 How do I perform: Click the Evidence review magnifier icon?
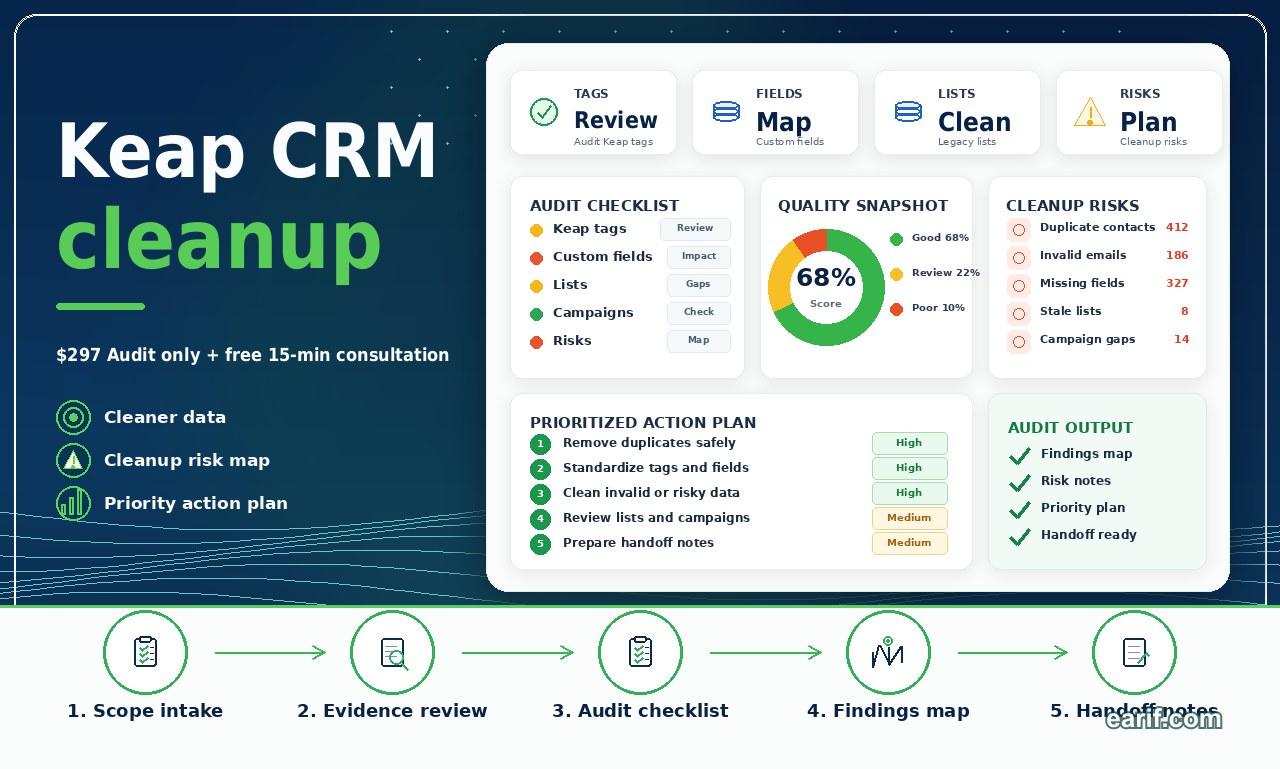[x=393, y=653]
